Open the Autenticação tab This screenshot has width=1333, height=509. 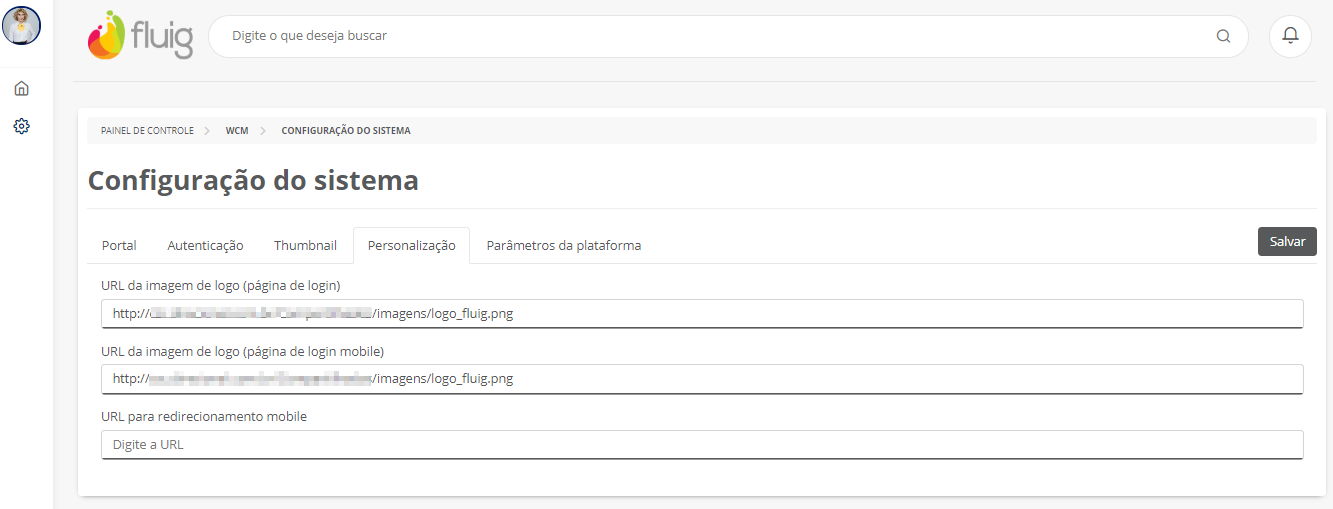205,245
